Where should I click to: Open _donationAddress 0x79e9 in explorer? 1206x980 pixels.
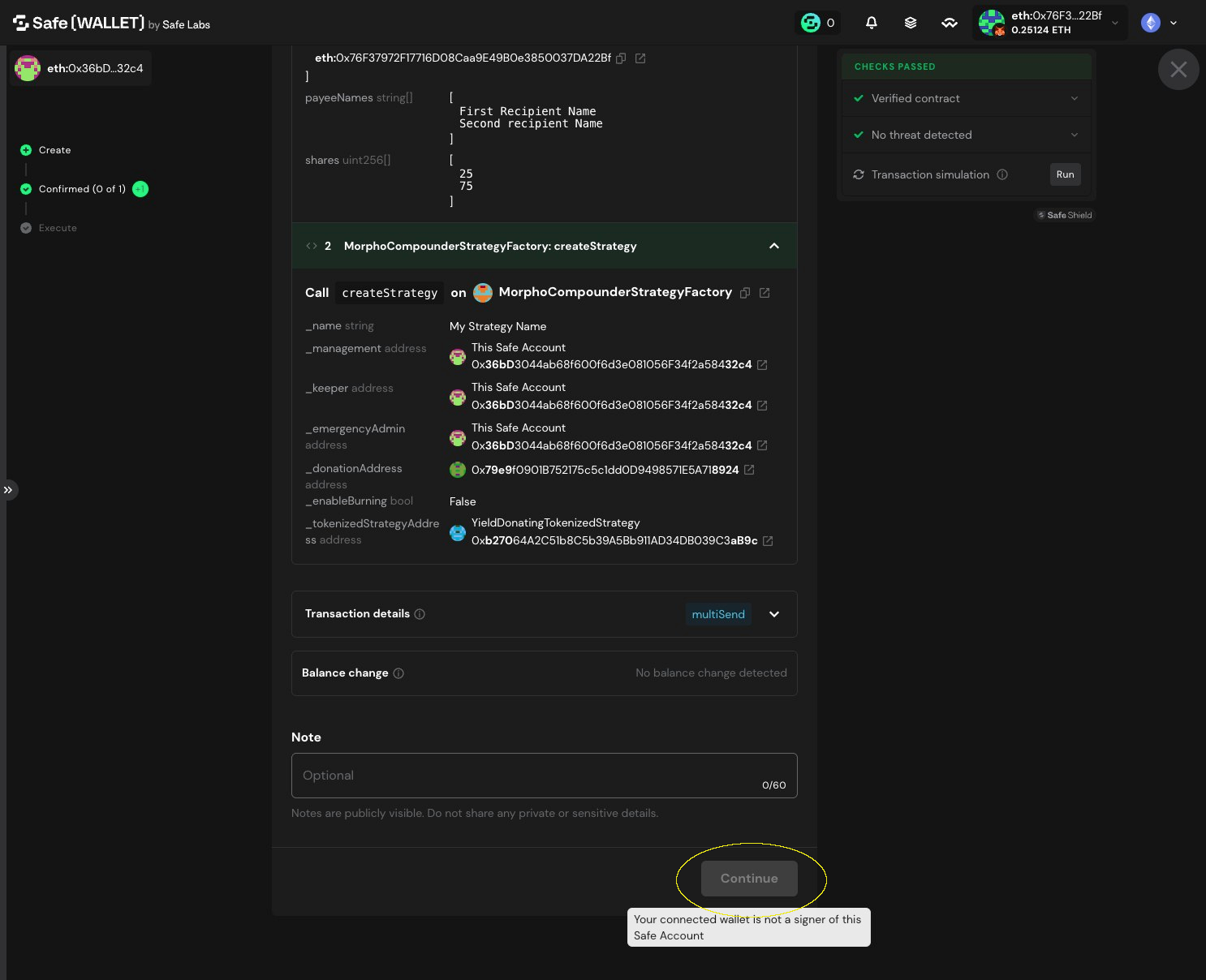click(749, 470)
